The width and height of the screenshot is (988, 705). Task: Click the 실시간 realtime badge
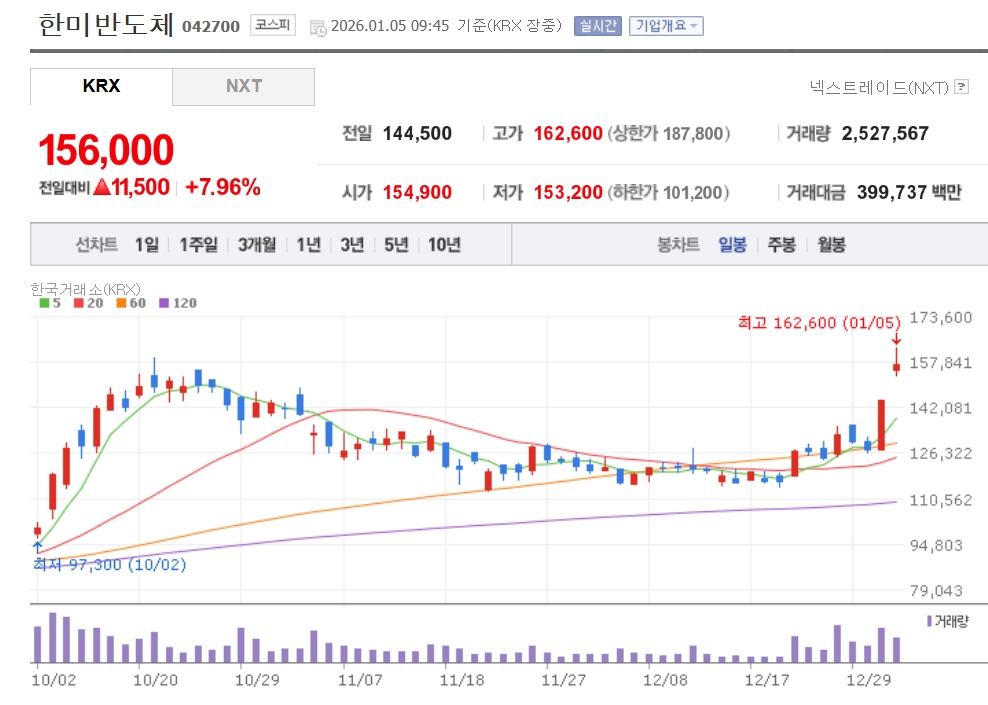point(597,26)
